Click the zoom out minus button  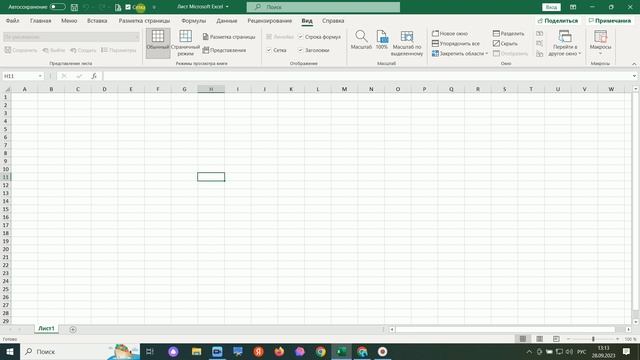(x=569, y=339)
